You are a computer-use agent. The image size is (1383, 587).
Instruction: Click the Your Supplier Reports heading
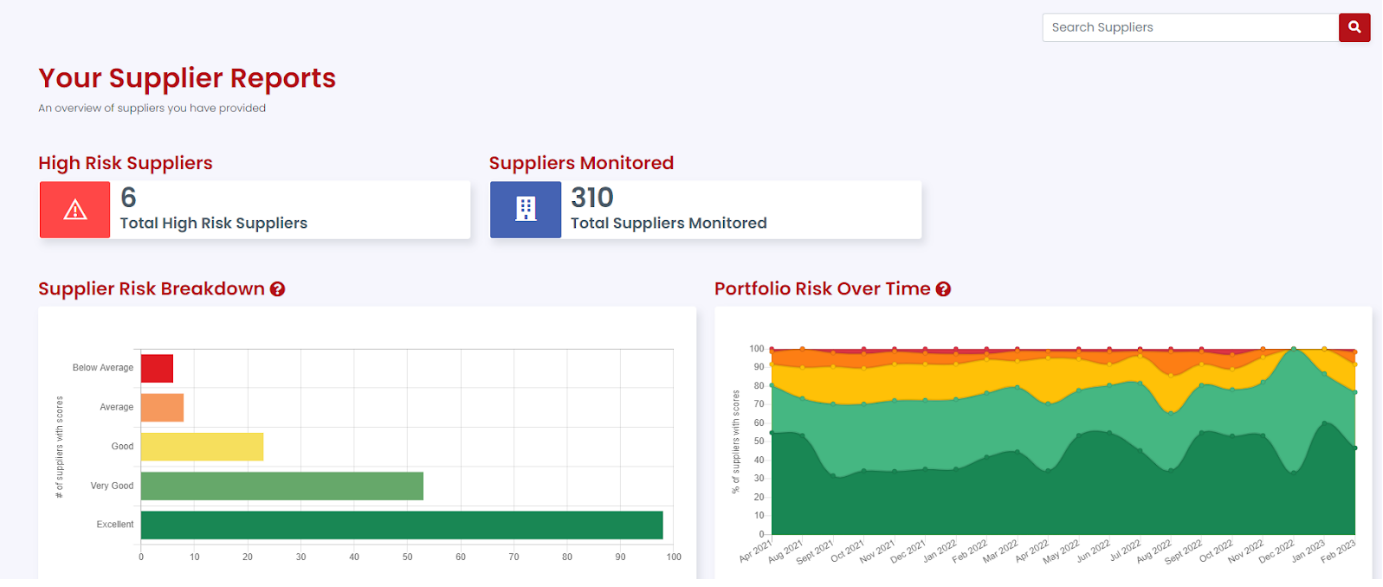(187, 78)
